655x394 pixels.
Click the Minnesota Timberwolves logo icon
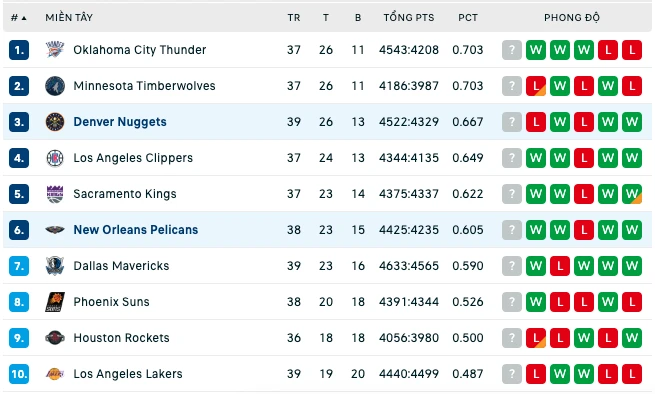point(55,86)
